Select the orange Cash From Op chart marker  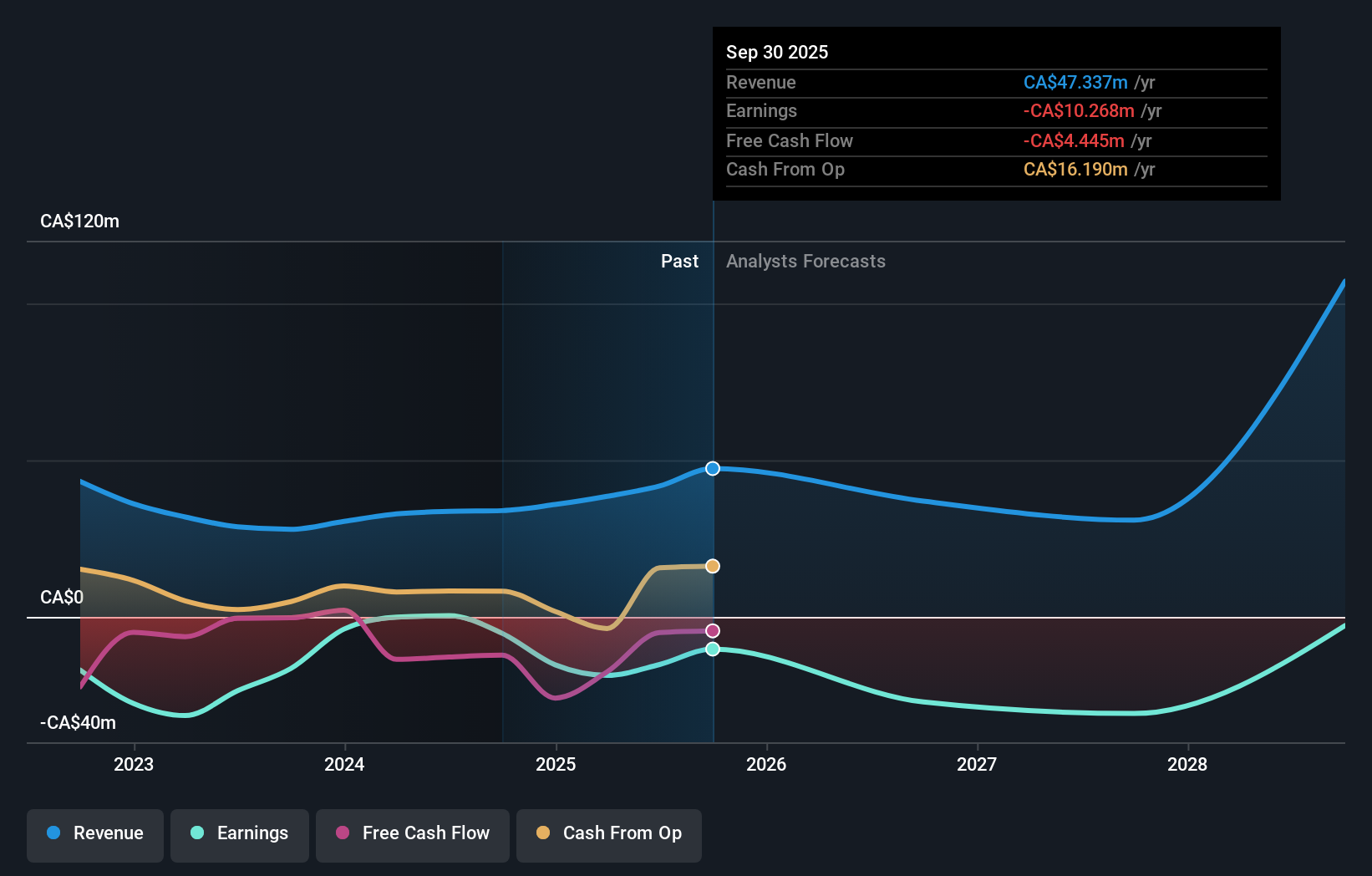click(x=712, y=566)
